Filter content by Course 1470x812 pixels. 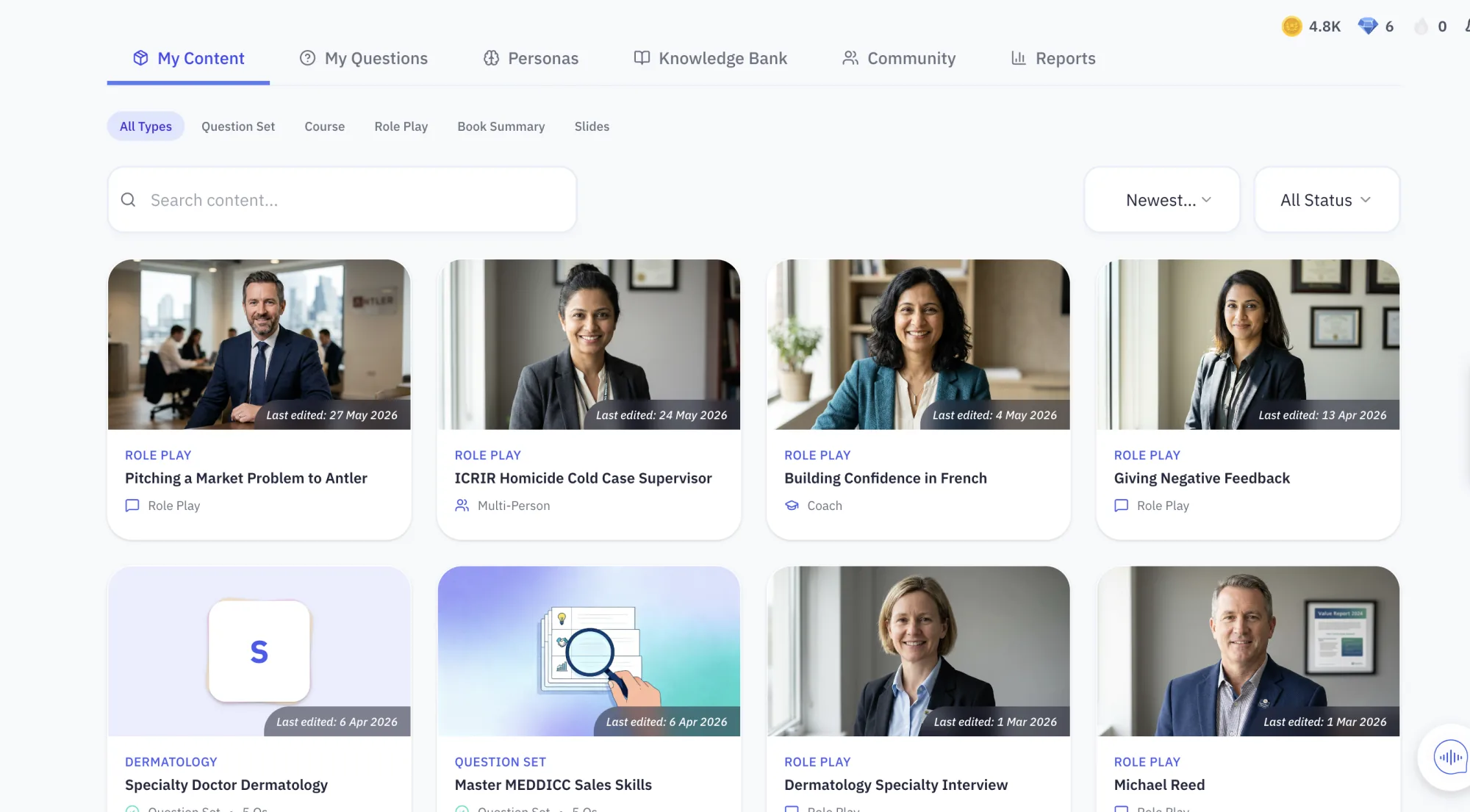[324, 126]
